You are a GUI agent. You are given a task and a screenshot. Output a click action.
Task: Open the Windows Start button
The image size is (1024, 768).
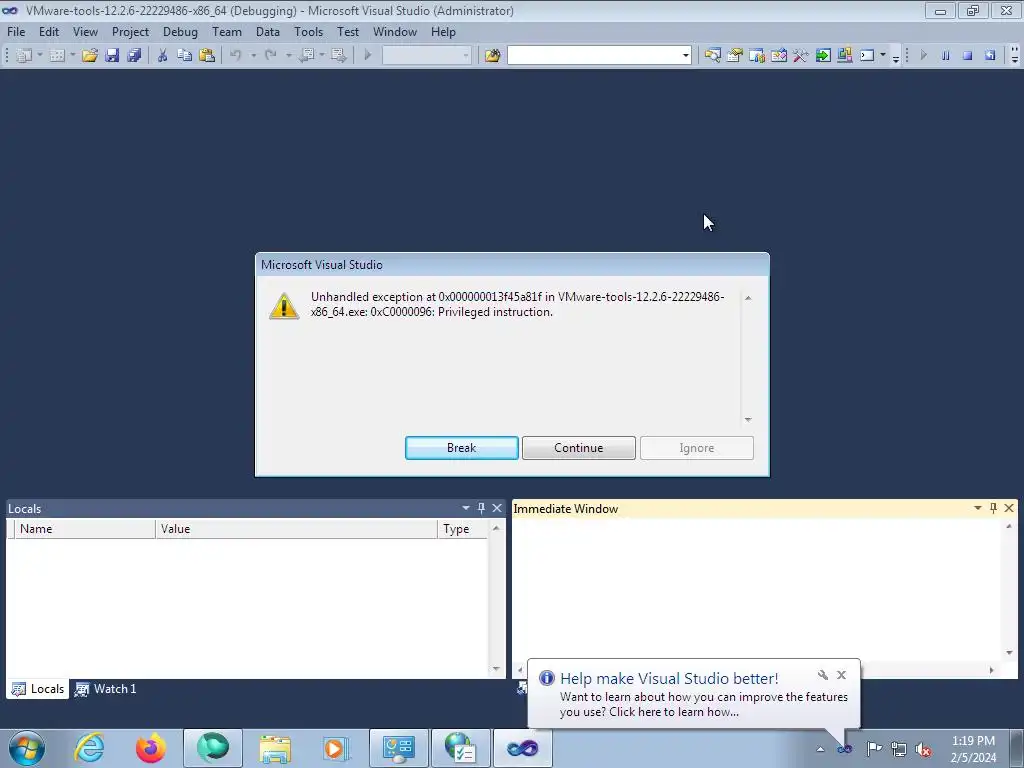click(x=27, y=748)
